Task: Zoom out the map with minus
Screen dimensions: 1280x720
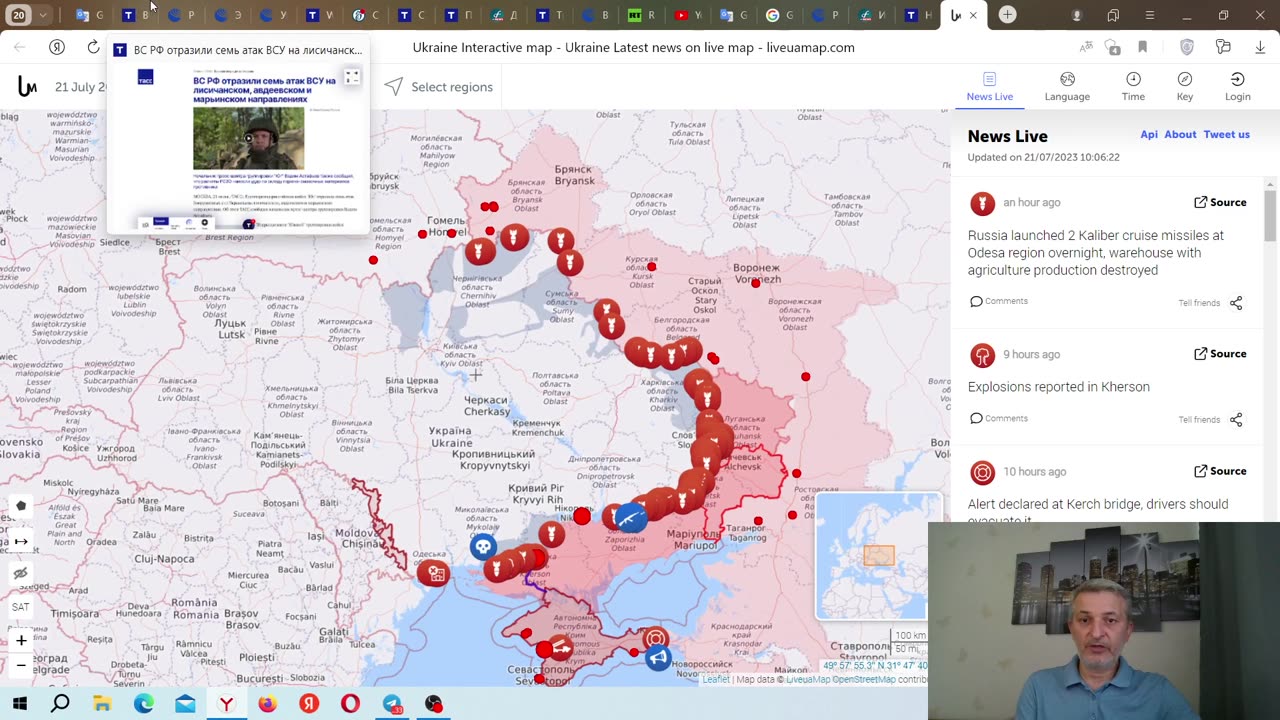Action: coord(21,665)
